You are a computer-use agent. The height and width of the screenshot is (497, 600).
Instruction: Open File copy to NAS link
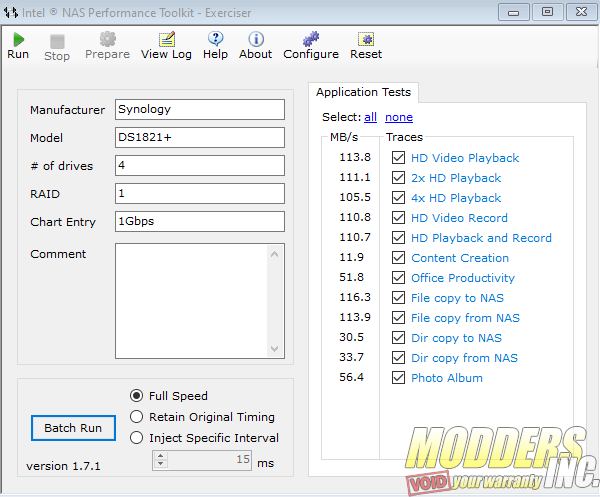457,298
